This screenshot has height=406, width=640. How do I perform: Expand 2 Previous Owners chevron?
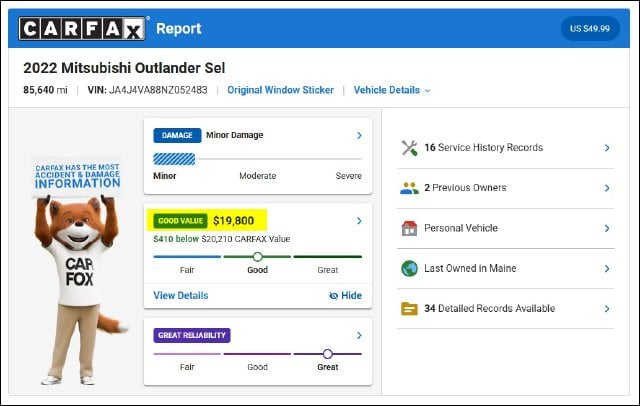click(607, 188)
